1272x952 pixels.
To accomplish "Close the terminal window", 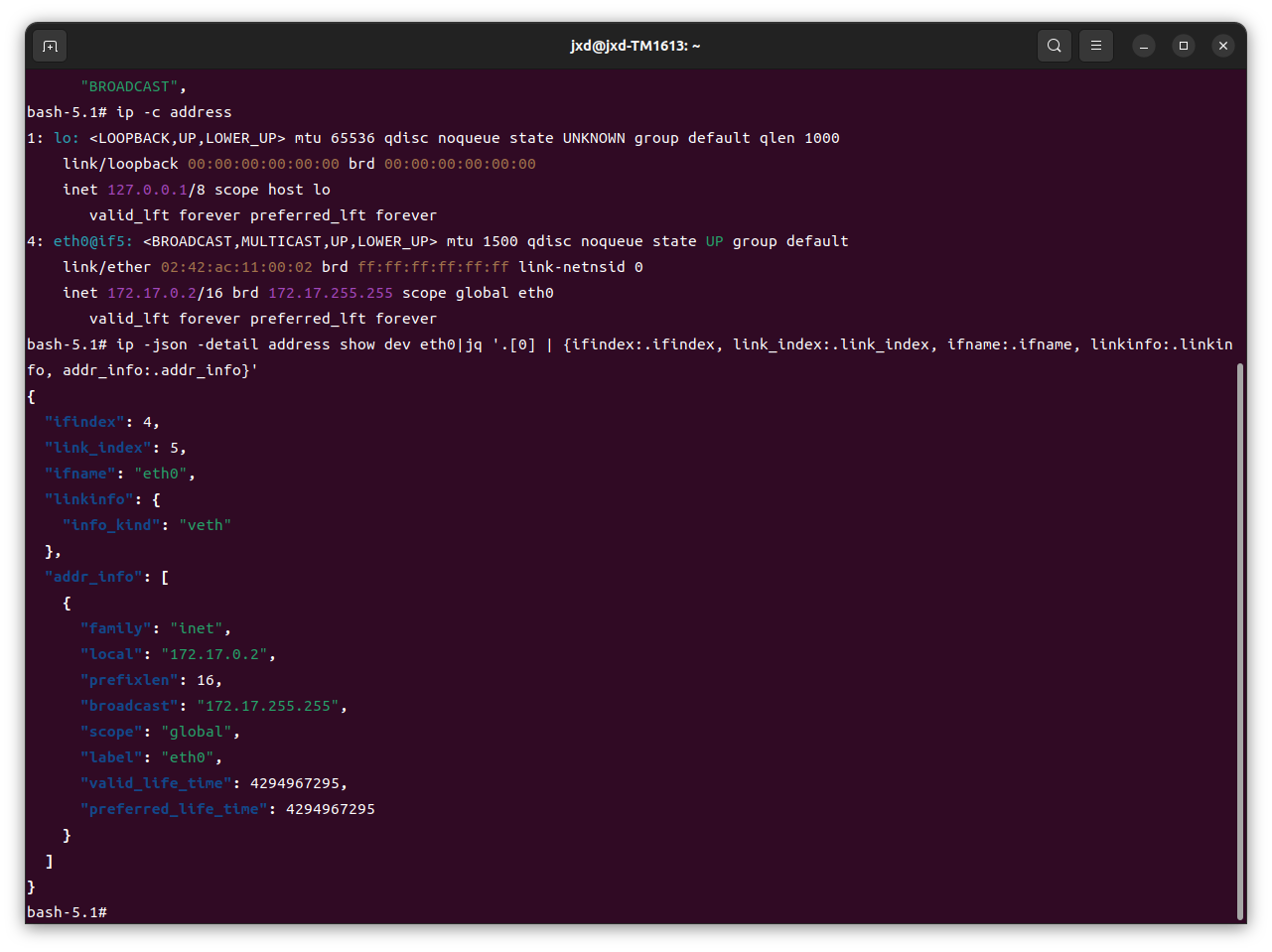I will tap(1223, 46).
